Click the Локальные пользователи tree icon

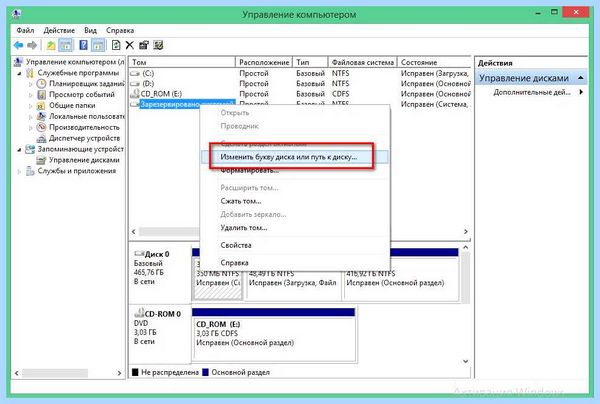tap(41, 116)
